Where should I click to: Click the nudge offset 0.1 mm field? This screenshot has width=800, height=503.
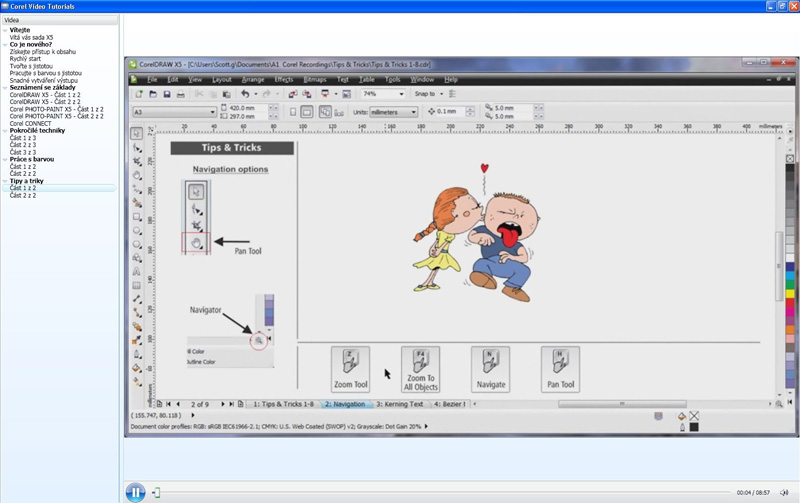click(x=451, y=111)
